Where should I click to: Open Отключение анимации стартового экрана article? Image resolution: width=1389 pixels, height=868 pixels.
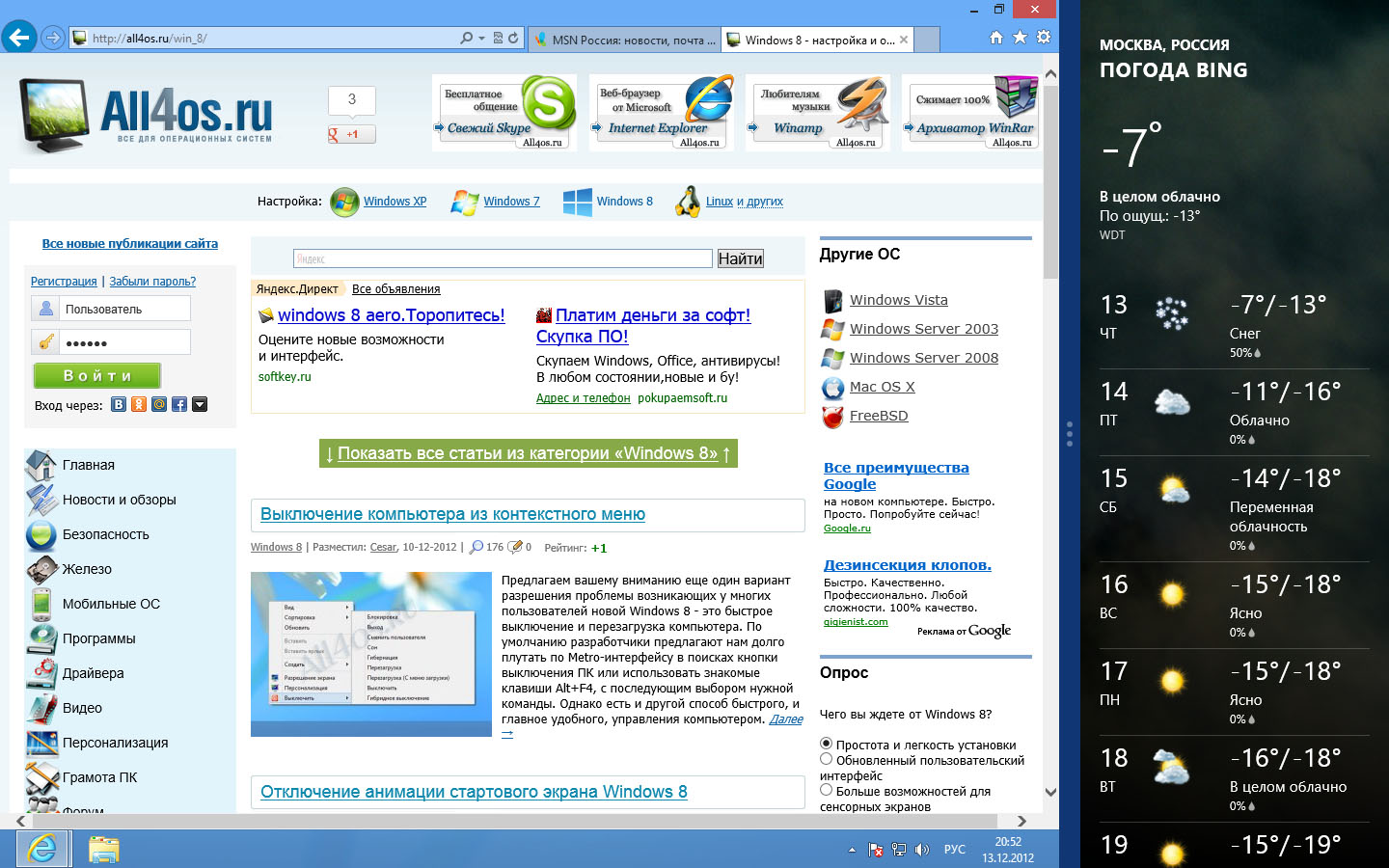(x=474, y=792)
